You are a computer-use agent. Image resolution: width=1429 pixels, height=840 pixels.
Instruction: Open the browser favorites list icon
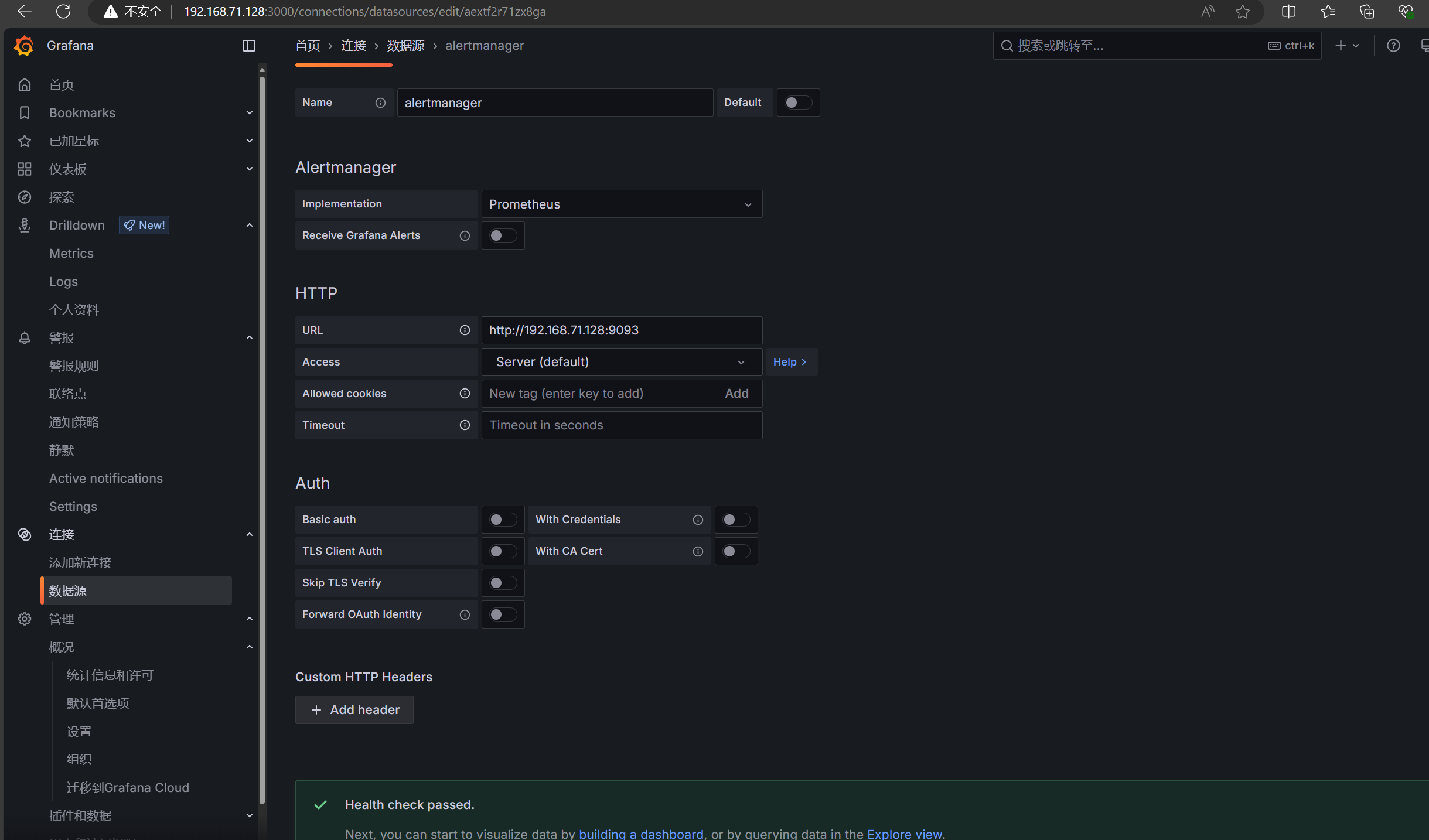click(x=1328, y=12)
